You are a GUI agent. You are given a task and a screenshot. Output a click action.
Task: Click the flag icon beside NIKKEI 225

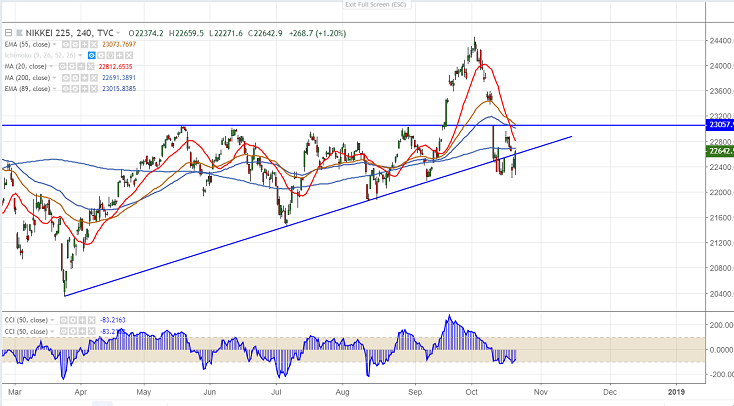(x=19, y=33)
